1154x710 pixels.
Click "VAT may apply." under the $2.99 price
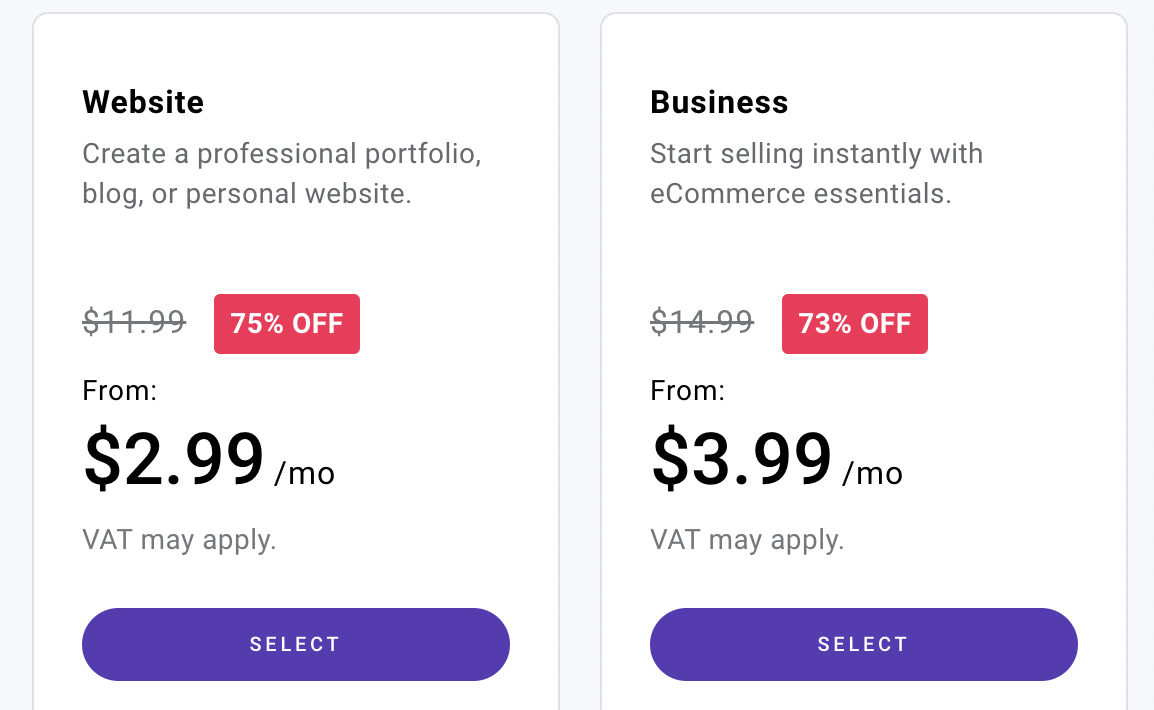tap(179, 540)
